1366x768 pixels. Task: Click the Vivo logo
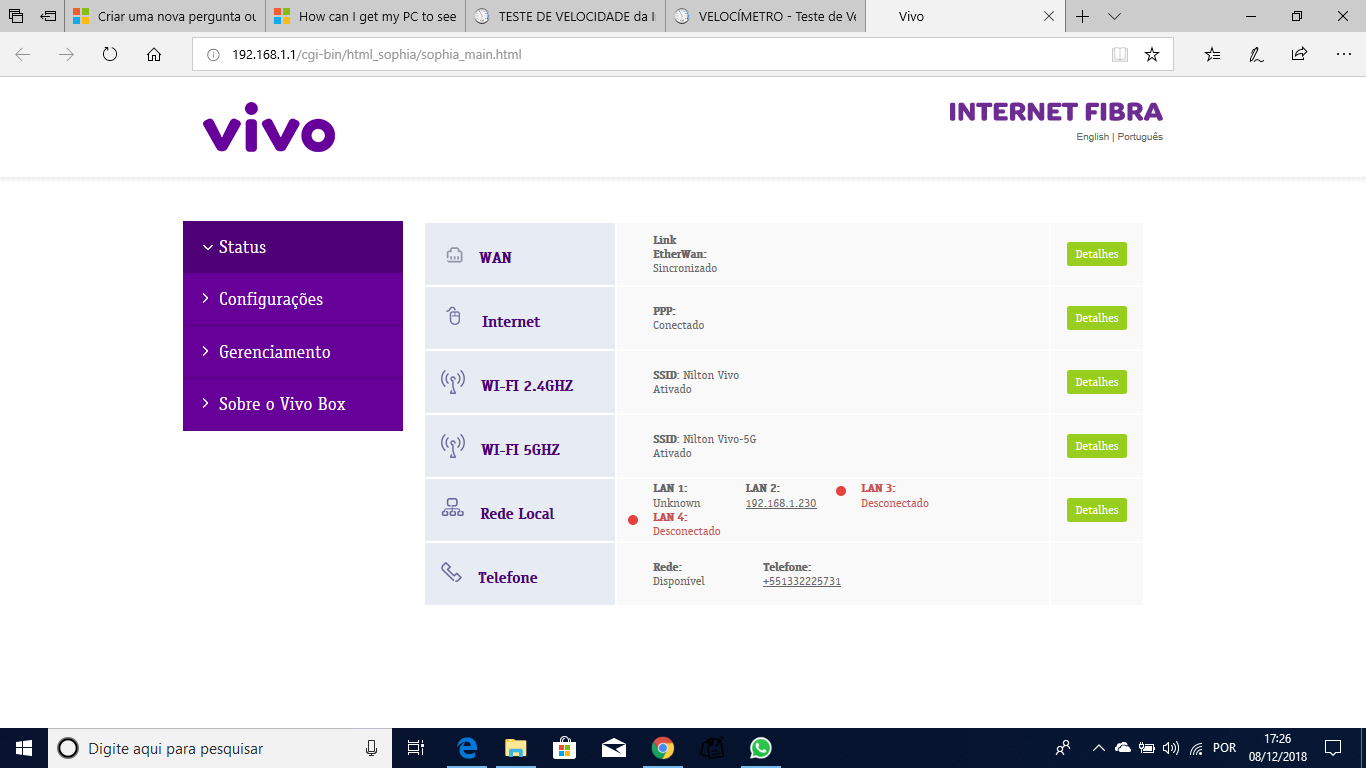click(269, 127)
